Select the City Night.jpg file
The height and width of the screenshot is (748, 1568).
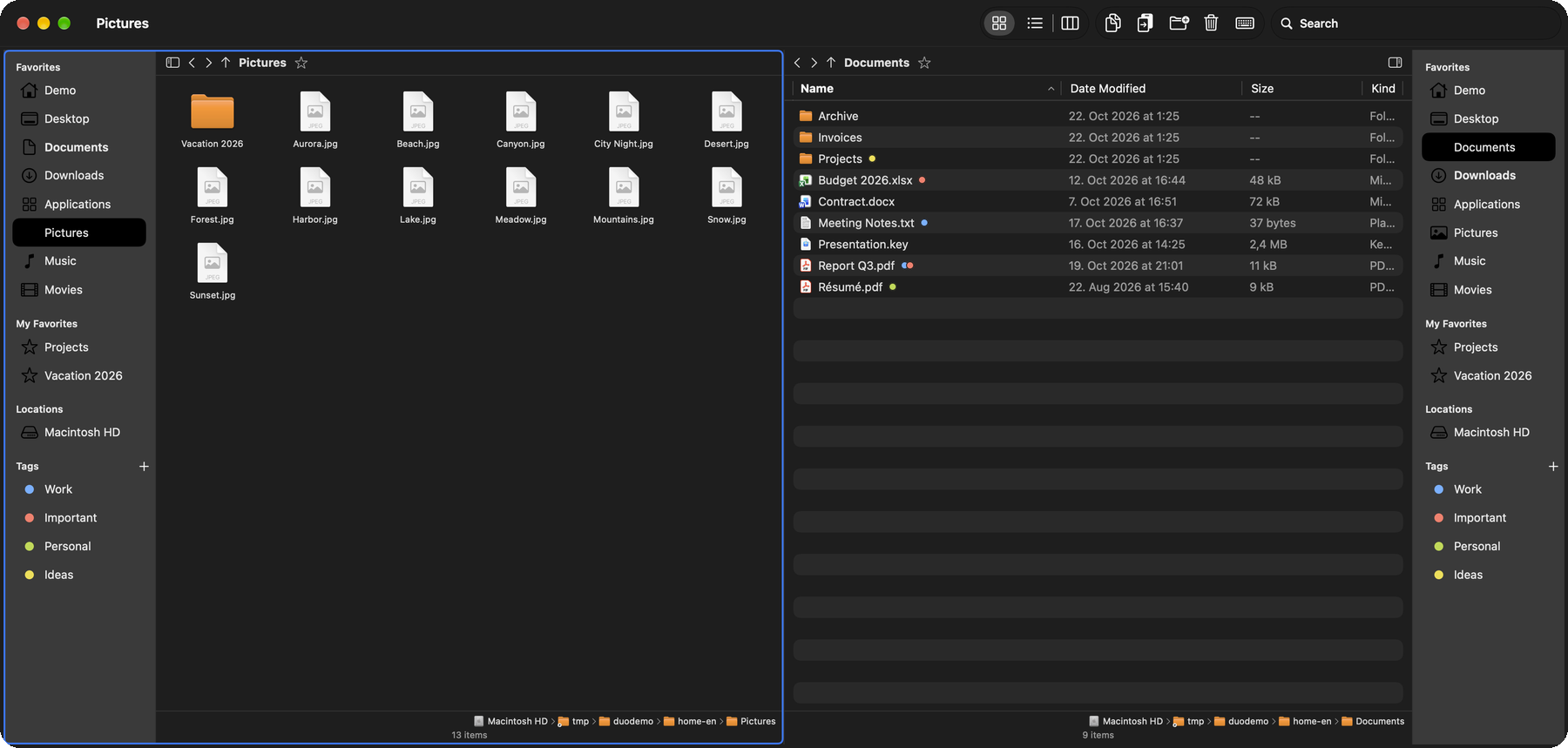tap(624, 120)
